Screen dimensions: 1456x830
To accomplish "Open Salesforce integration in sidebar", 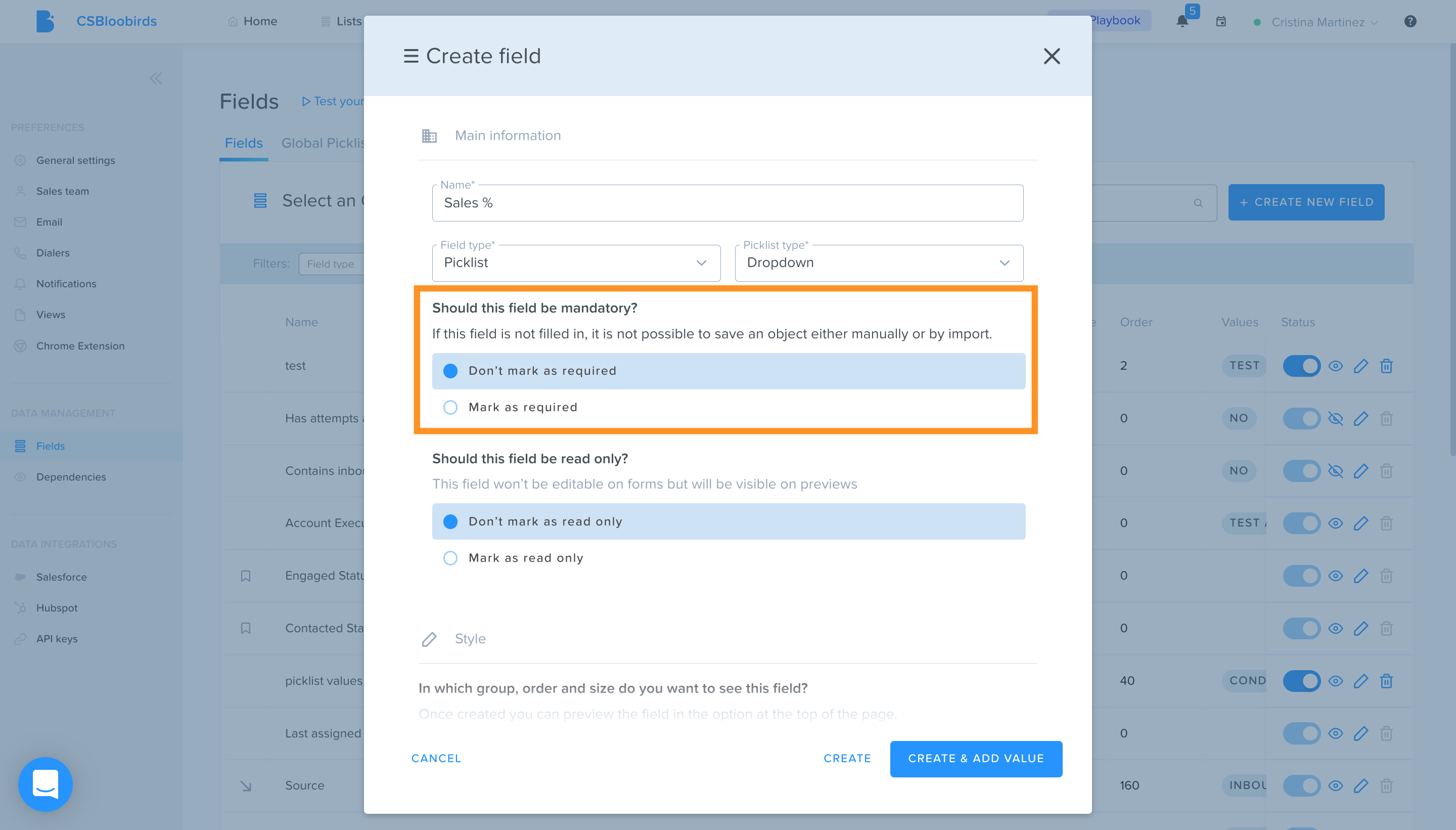I will 61,578.
